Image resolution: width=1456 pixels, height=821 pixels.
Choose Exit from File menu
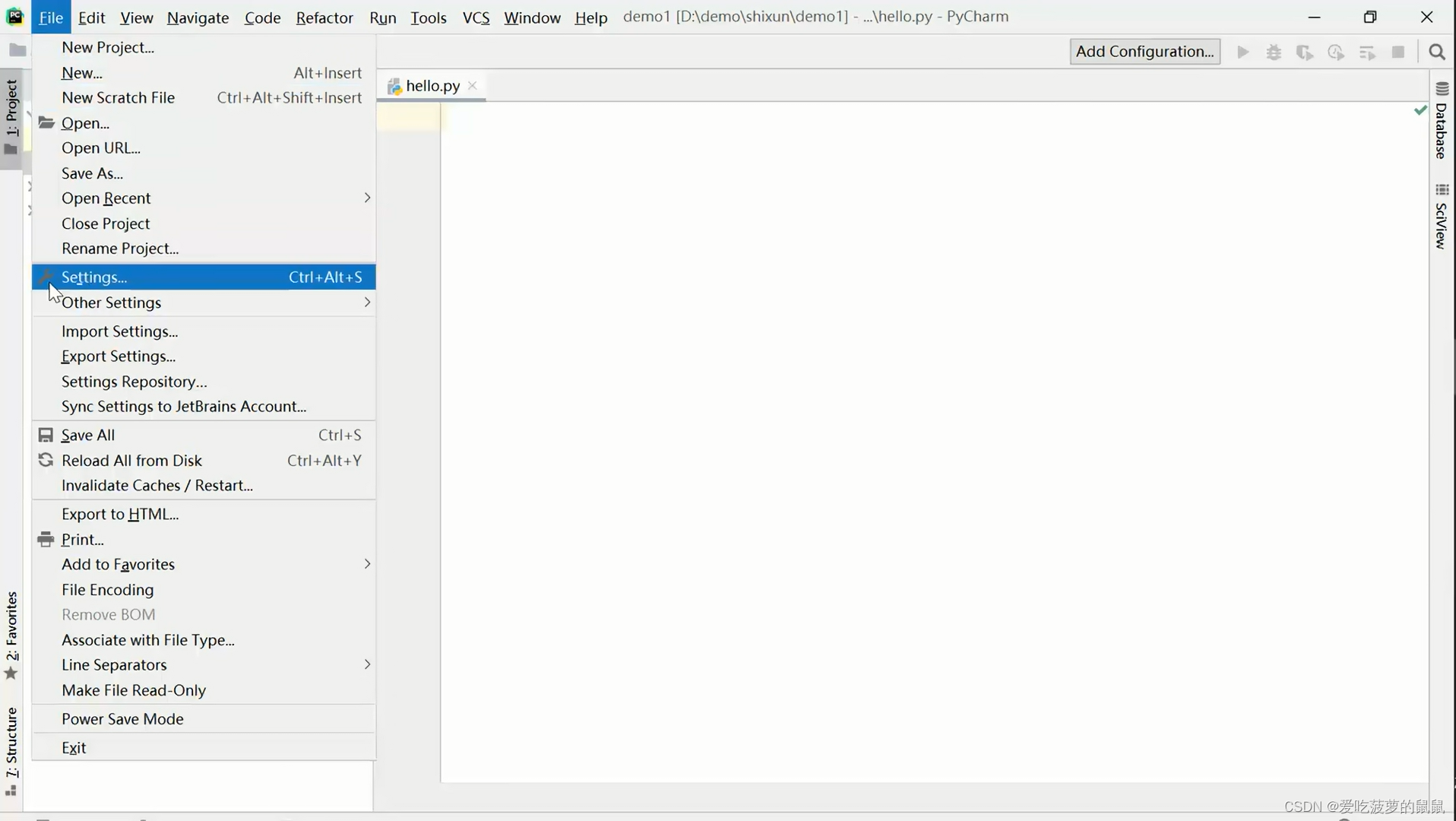204,748
